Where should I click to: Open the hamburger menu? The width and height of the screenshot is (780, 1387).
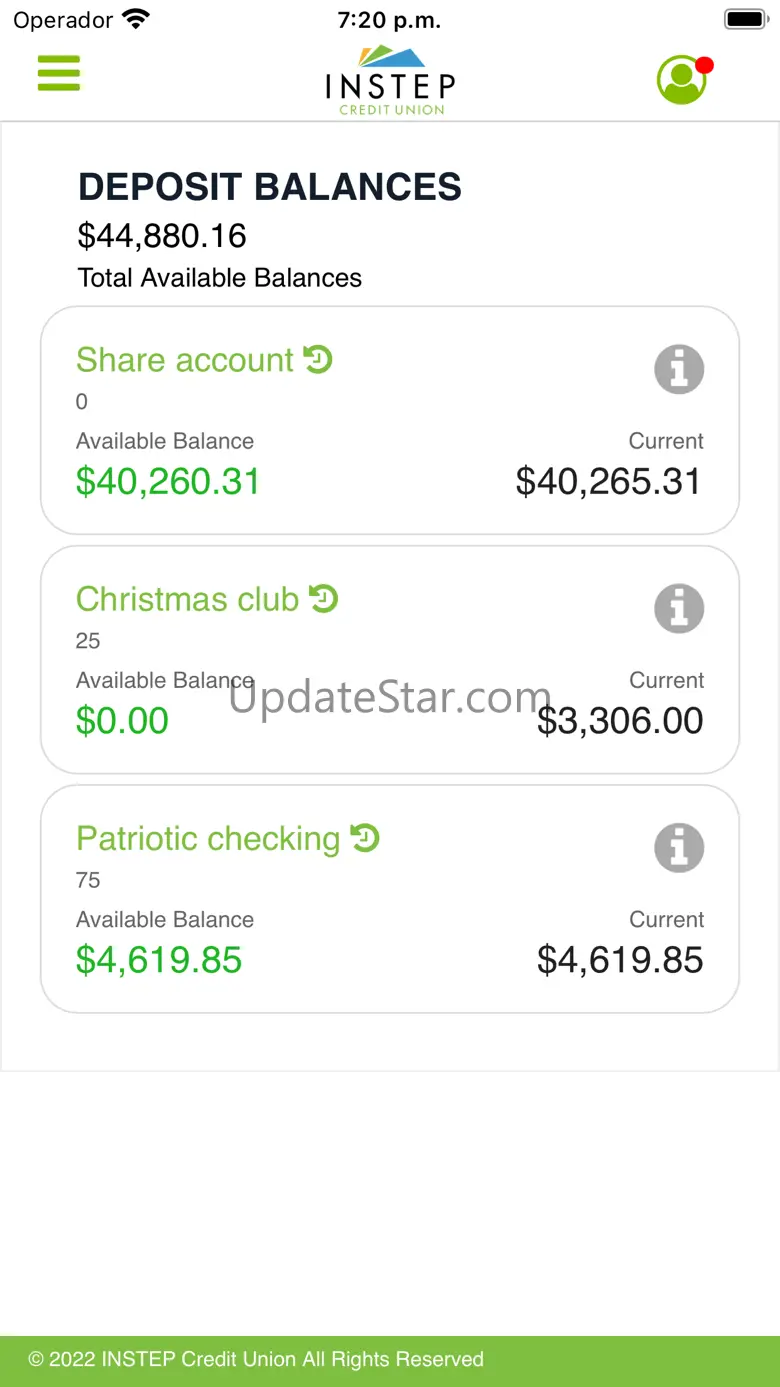[x=59, y=73]
